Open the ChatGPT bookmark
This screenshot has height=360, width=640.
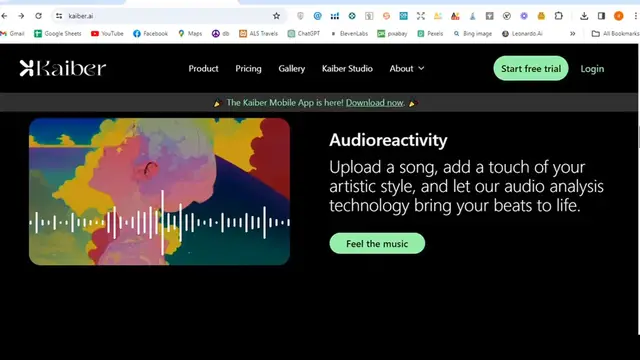[x=304, y=33]
